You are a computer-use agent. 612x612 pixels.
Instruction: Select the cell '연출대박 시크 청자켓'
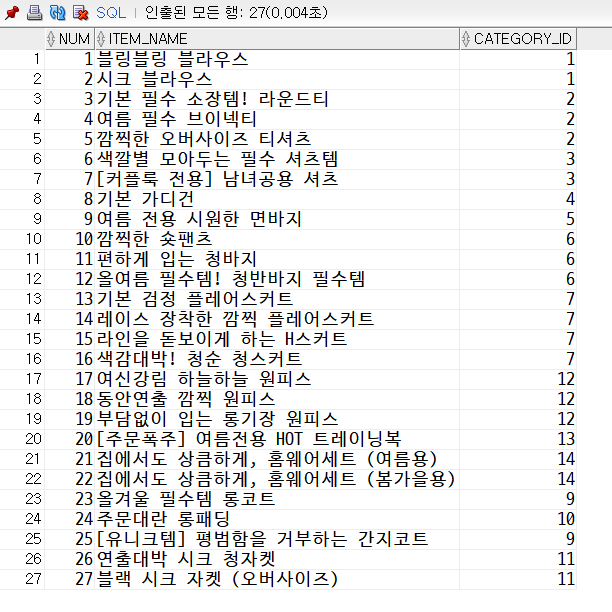[x=277, y=559]
